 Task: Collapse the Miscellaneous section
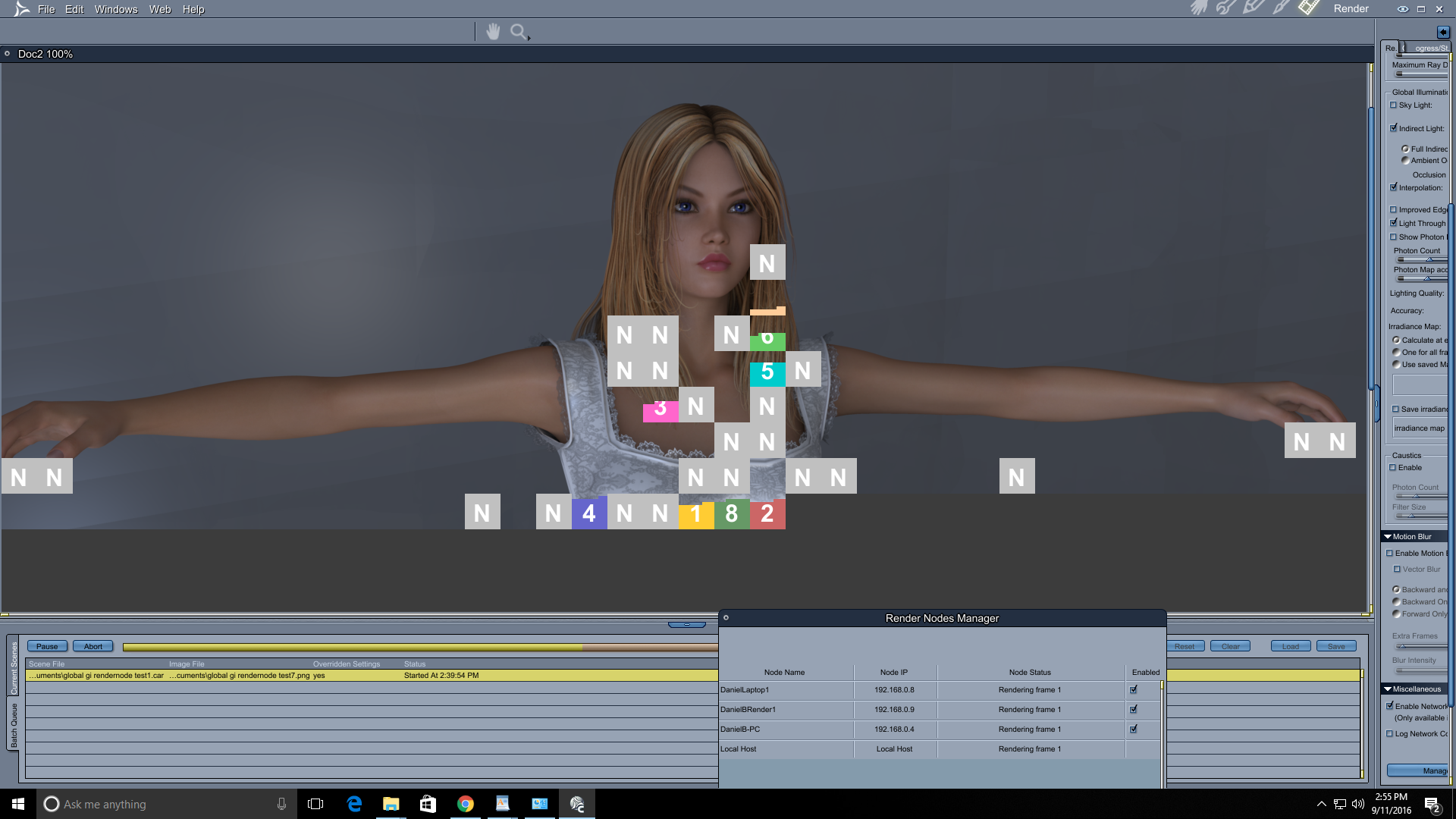tap(1388, 689)
